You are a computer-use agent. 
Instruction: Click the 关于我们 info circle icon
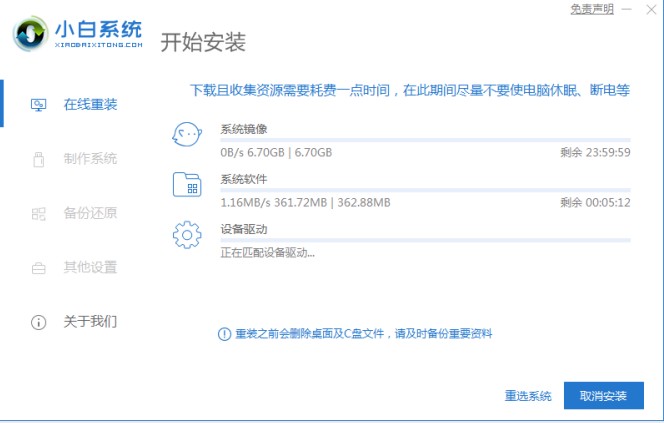[39, 322]
